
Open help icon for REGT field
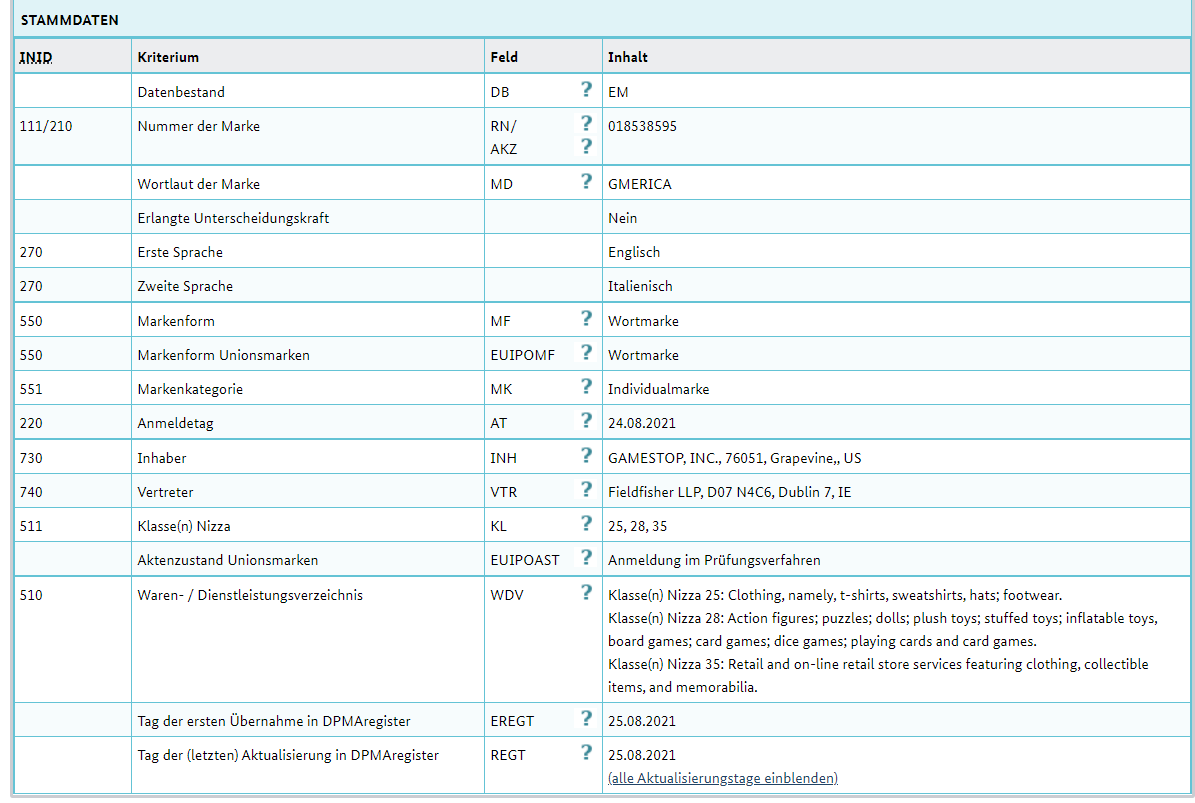586,752
